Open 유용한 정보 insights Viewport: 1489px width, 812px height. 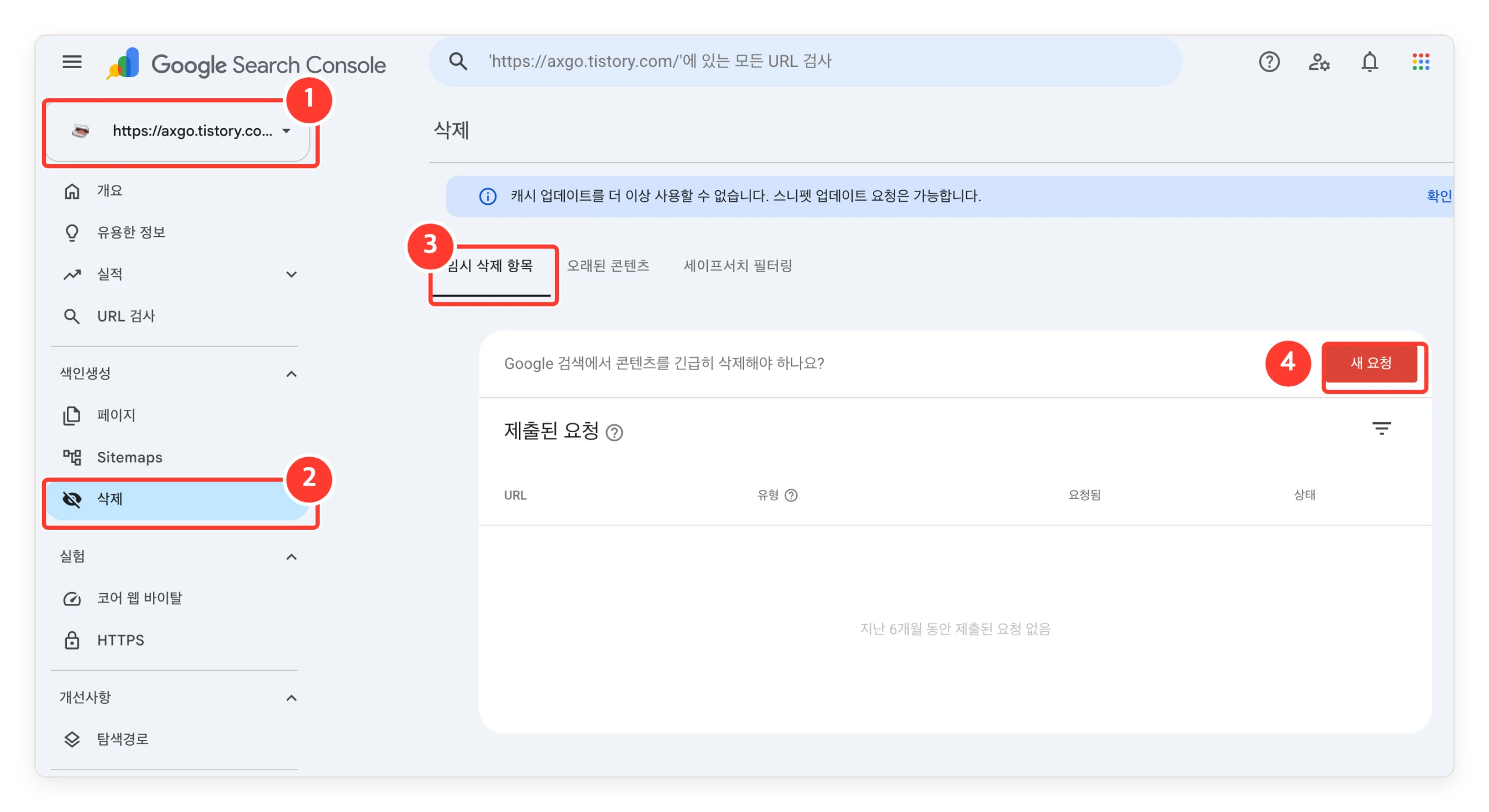point(177,233)
